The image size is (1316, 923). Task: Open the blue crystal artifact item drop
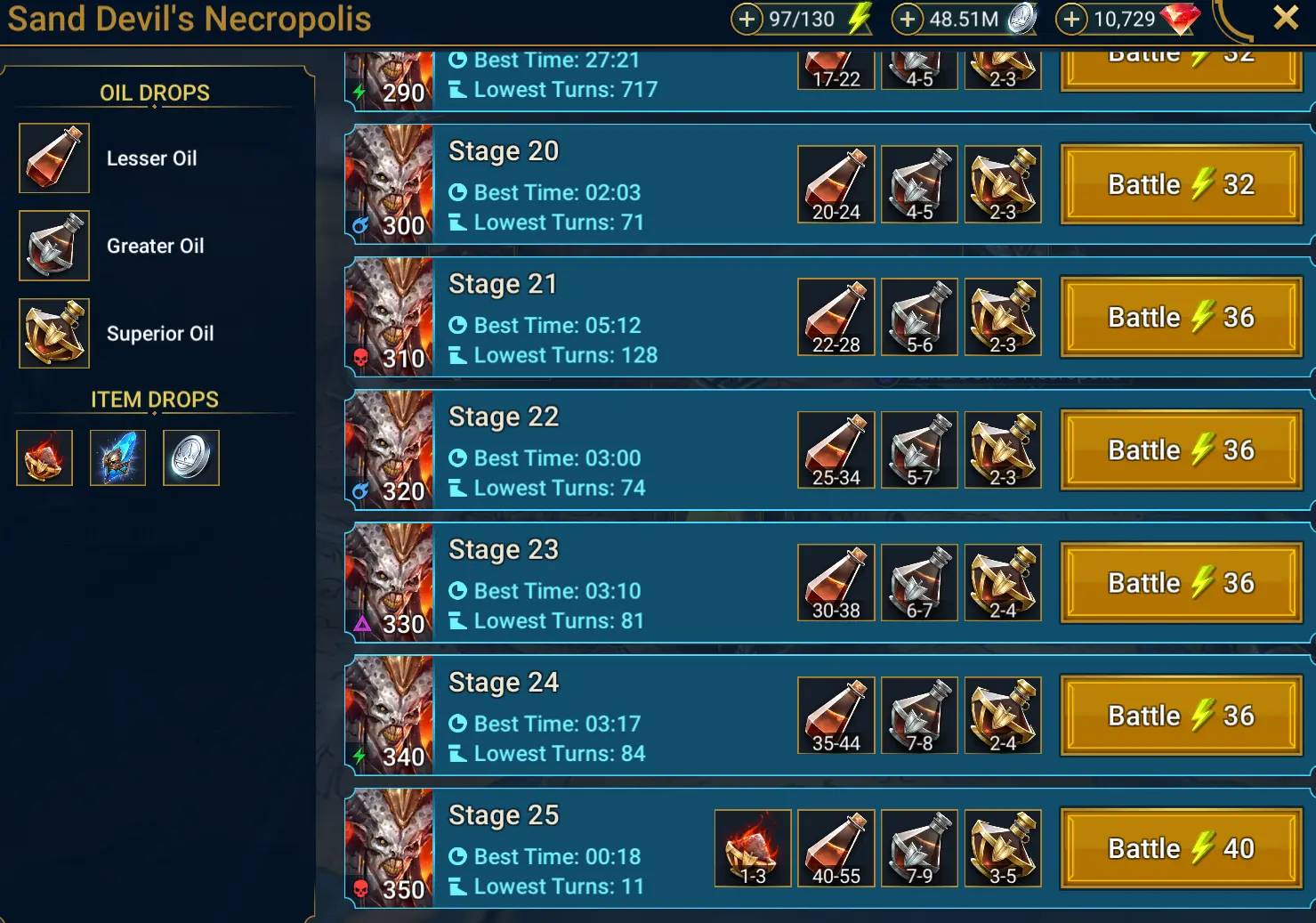[117, 457]
